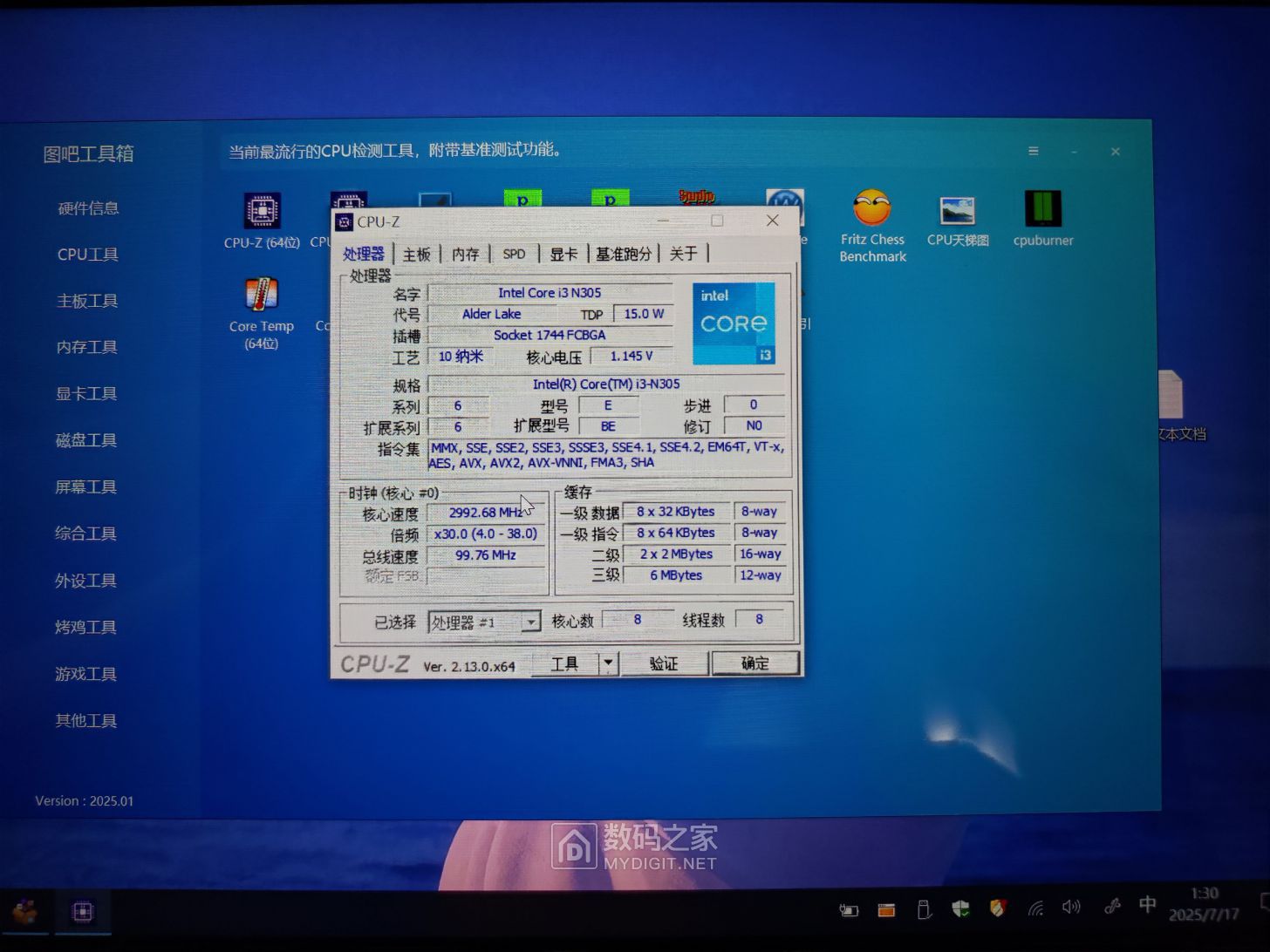This screenshot has width=1270, height=952.
Task: Open the 处理器 #1 selection dropdown
Action: 484,622
